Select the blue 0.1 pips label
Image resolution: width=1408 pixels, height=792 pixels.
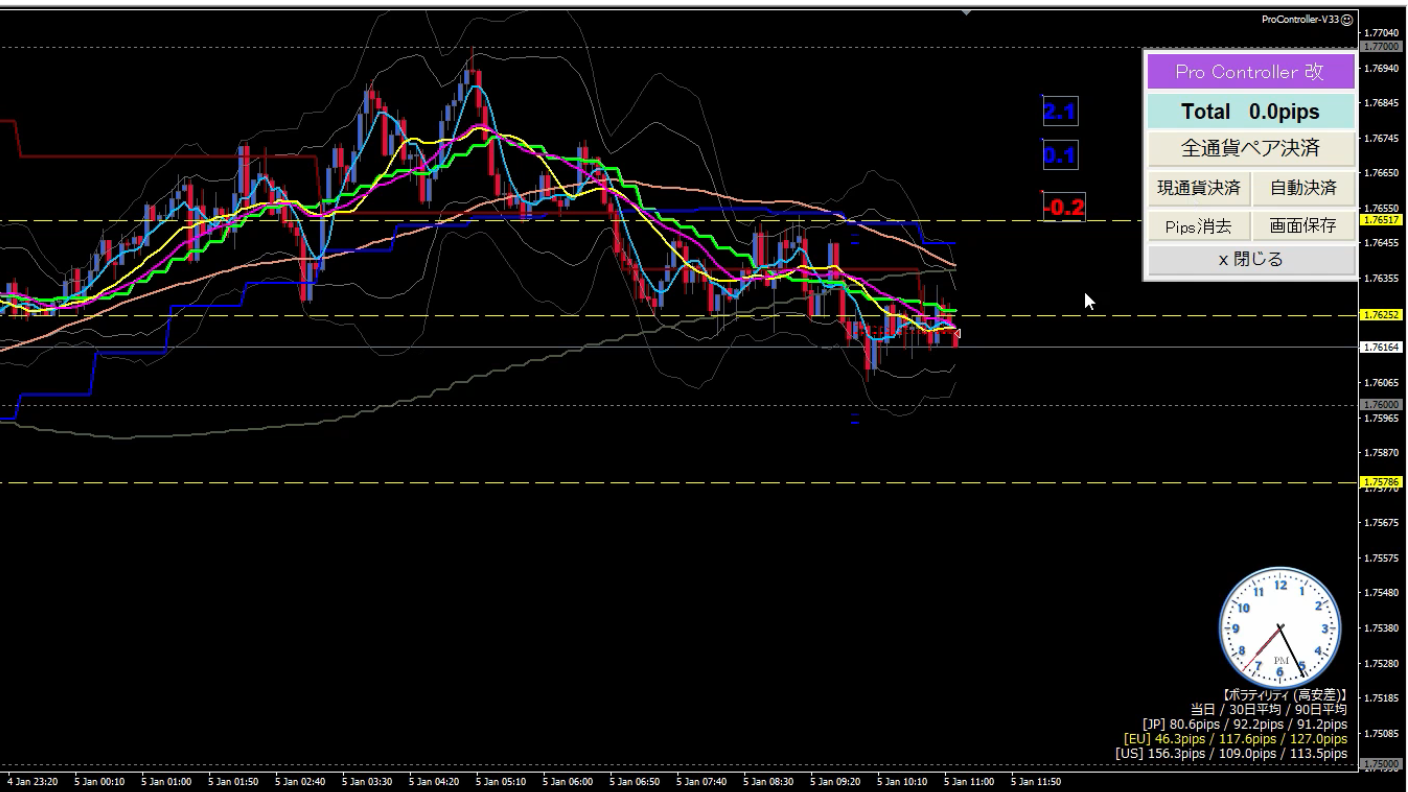point(1060,156)
